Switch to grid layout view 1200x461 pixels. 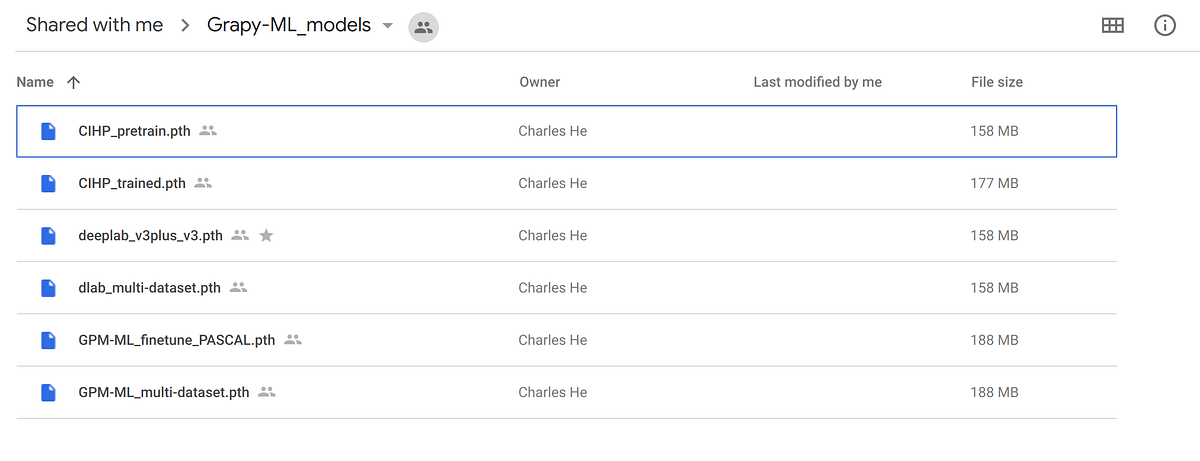[x=1113, y=26]
